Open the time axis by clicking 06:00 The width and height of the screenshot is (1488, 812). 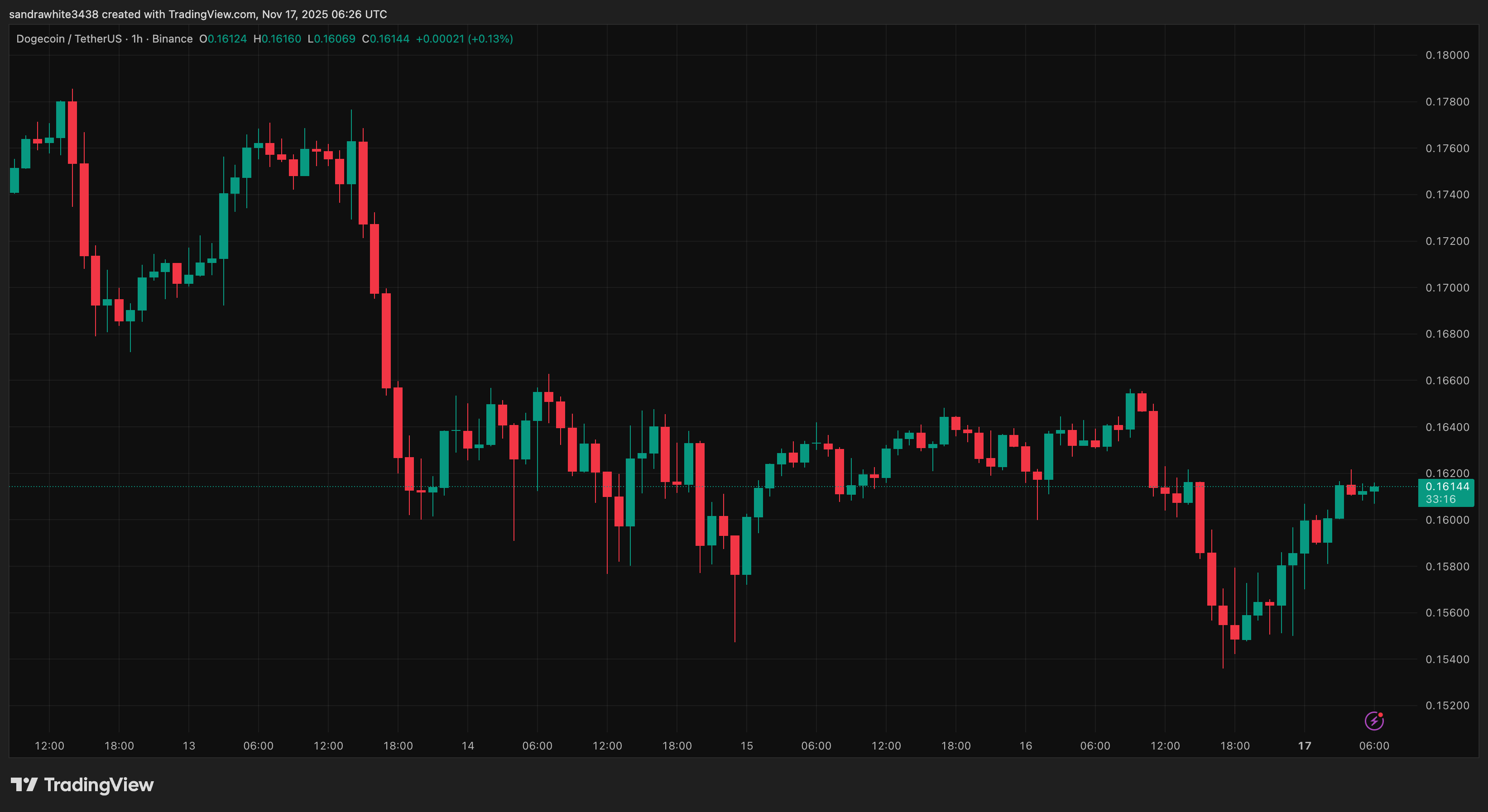1375,745
